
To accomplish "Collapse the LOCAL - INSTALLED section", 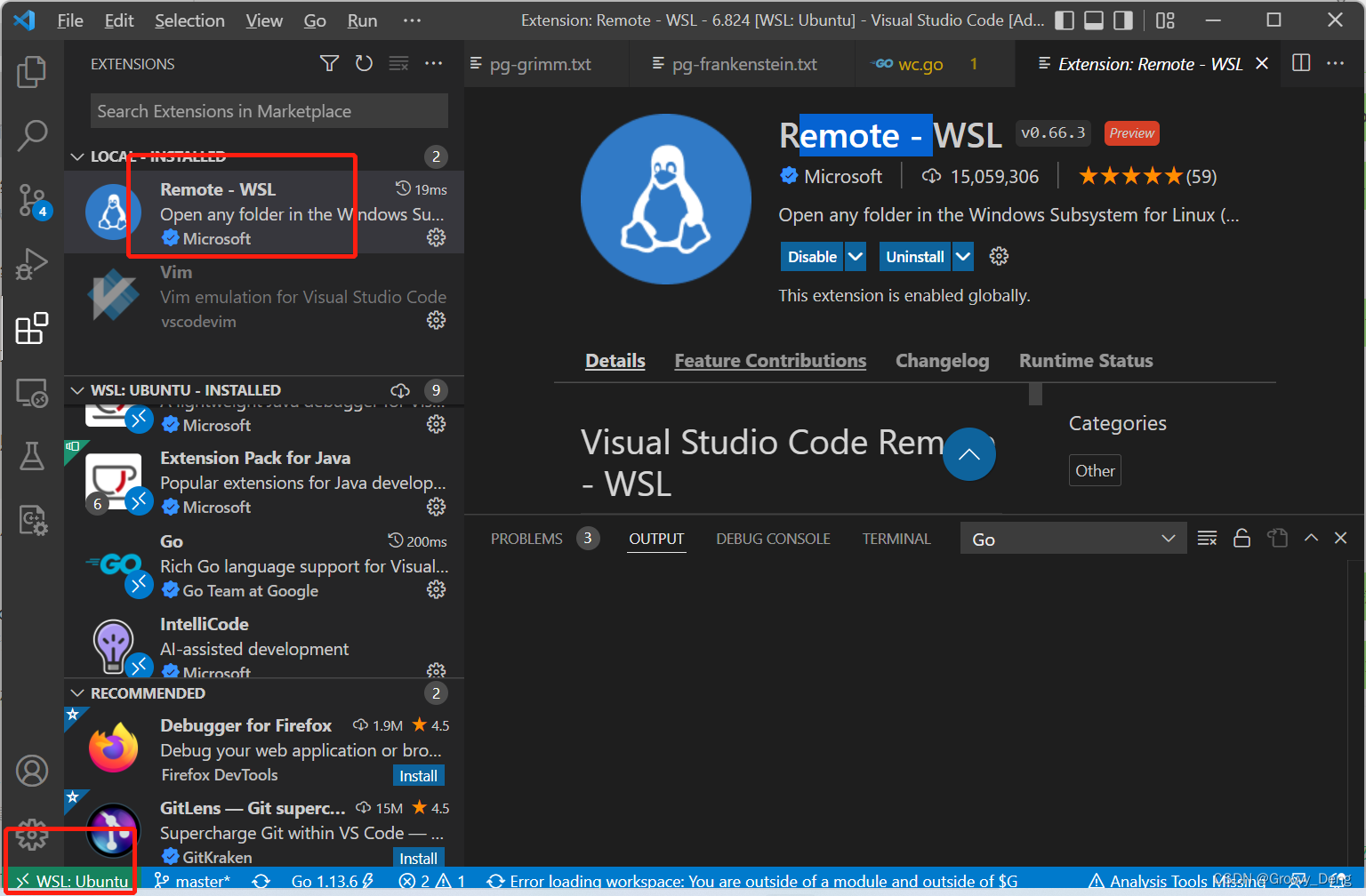I will coord(77,156).
